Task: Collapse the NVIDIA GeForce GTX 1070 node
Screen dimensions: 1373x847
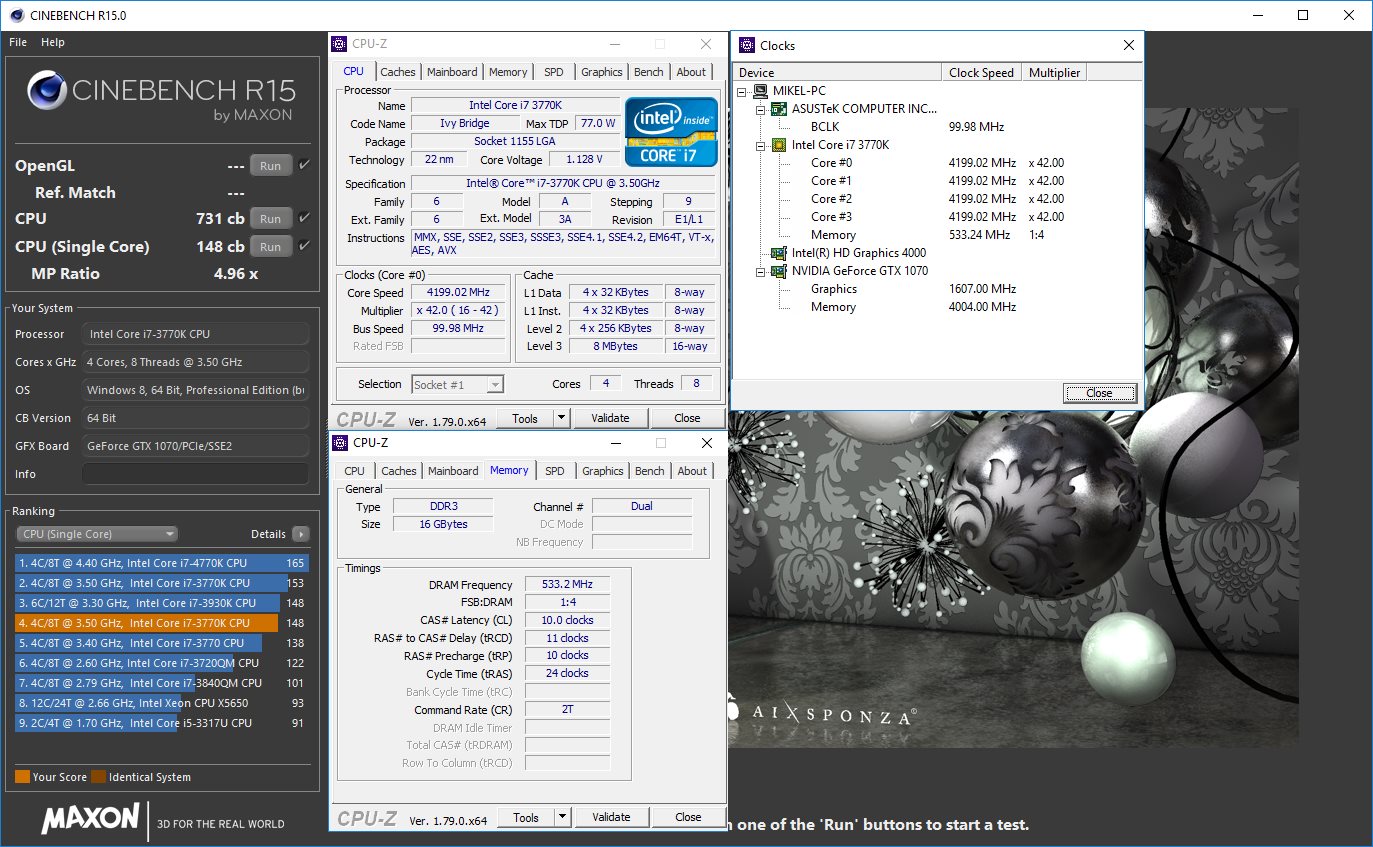Action: pyautogui.click(x=761, y=271)
